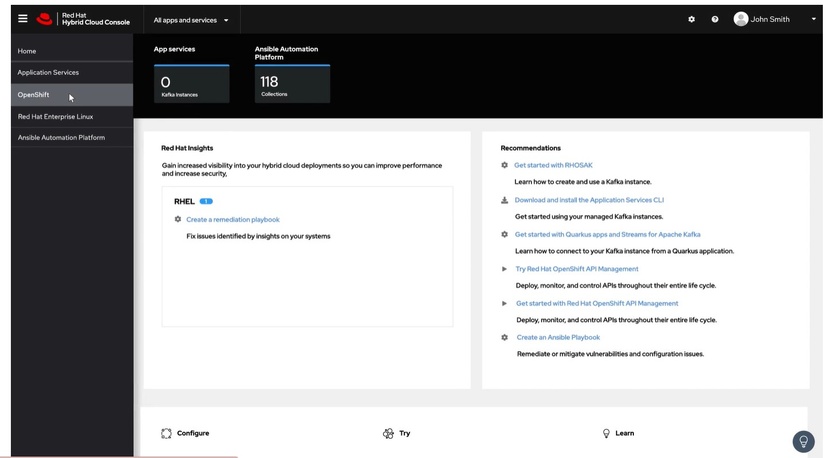Image resolution: width=828 pixels, height=458 pixels.
Task: Click the Try section icon
Action: (388, 434)
